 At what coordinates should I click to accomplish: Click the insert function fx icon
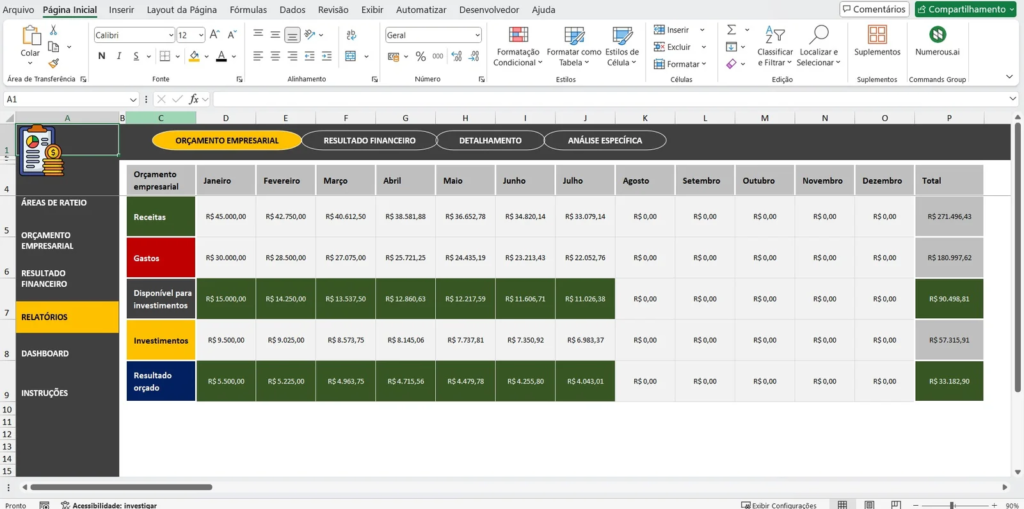194,99
